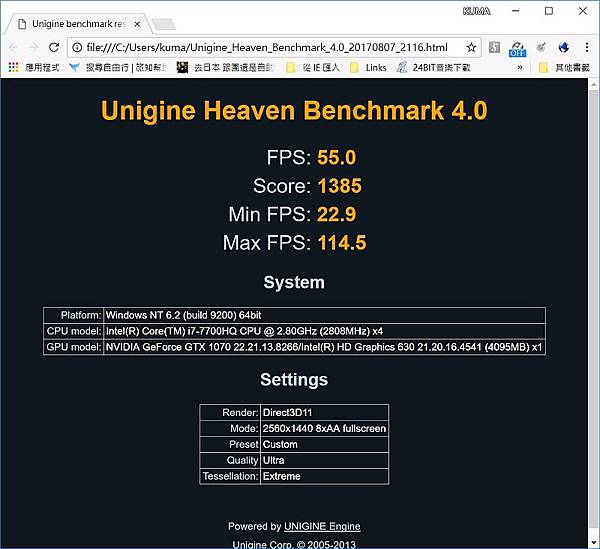Click the 2560x1440 8xAA fullscreen mode cell
Screen dimensions: 600x549
[324, 428]
